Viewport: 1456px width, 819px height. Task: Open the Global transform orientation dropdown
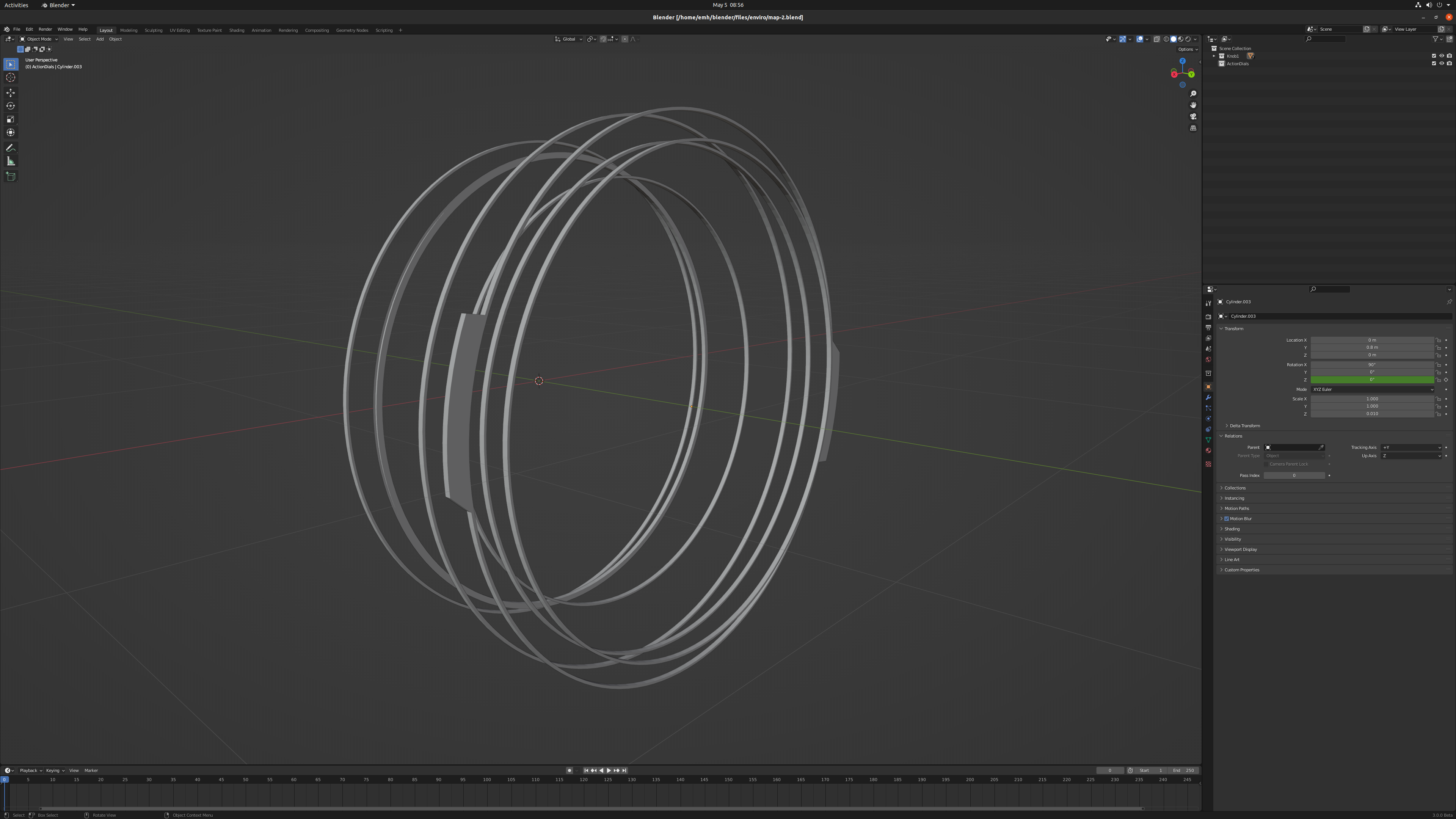568,39
